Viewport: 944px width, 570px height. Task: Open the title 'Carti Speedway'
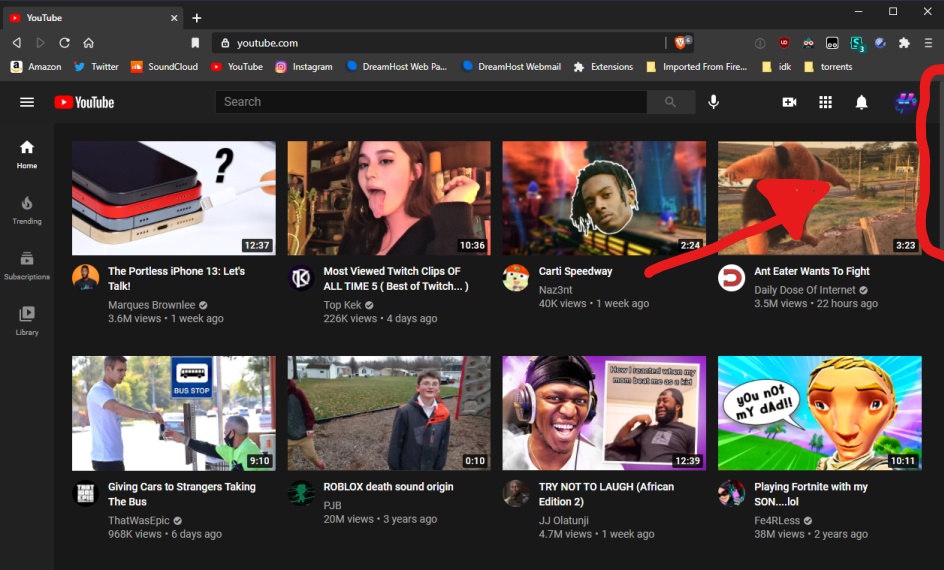pyautogui.click(x=576, y=271)
